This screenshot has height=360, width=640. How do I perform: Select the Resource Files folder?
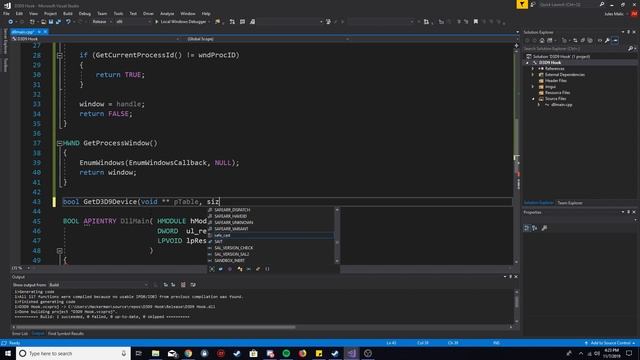(x=557, y=93)
